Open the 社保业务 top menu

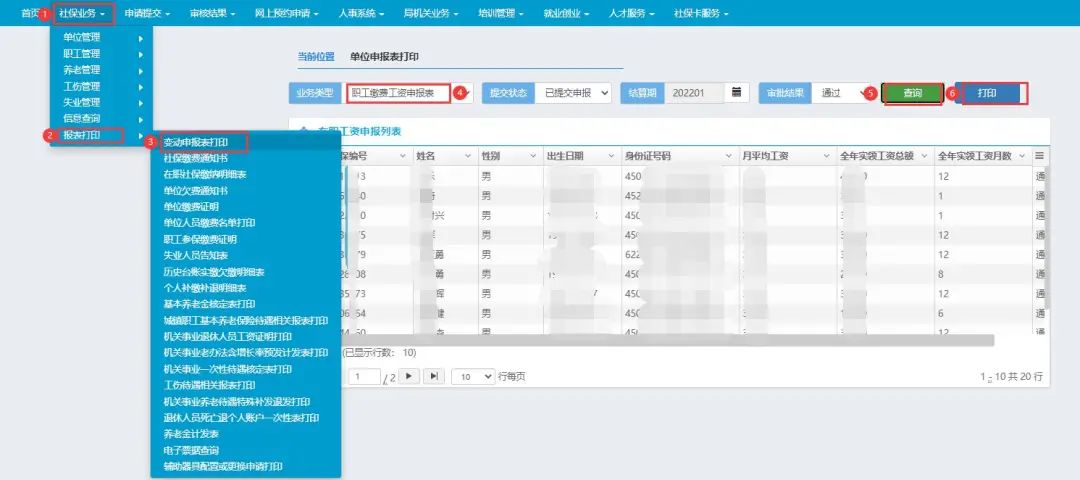pyautogui.click(x=82, y=14)
